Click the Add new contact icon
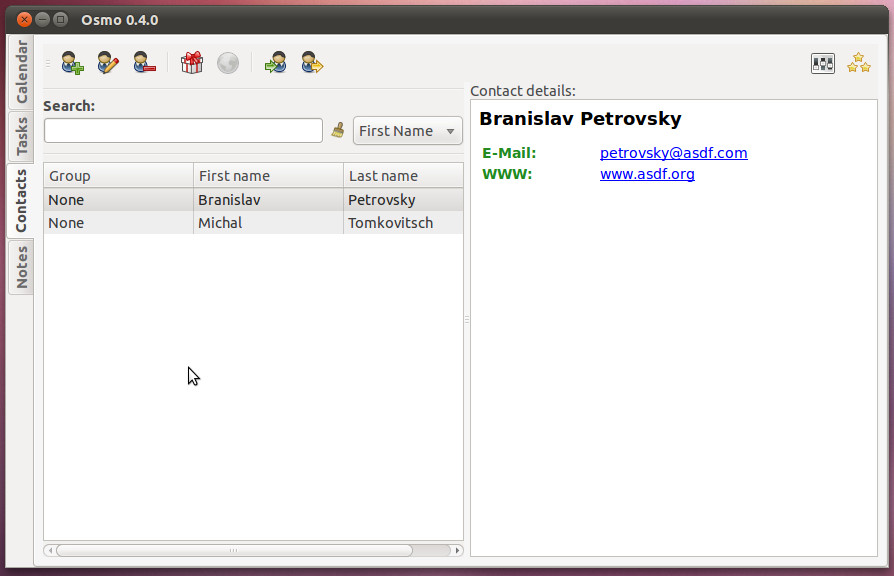Image resolution: width=894 pixels, height=576 pixels. point(72,63)
